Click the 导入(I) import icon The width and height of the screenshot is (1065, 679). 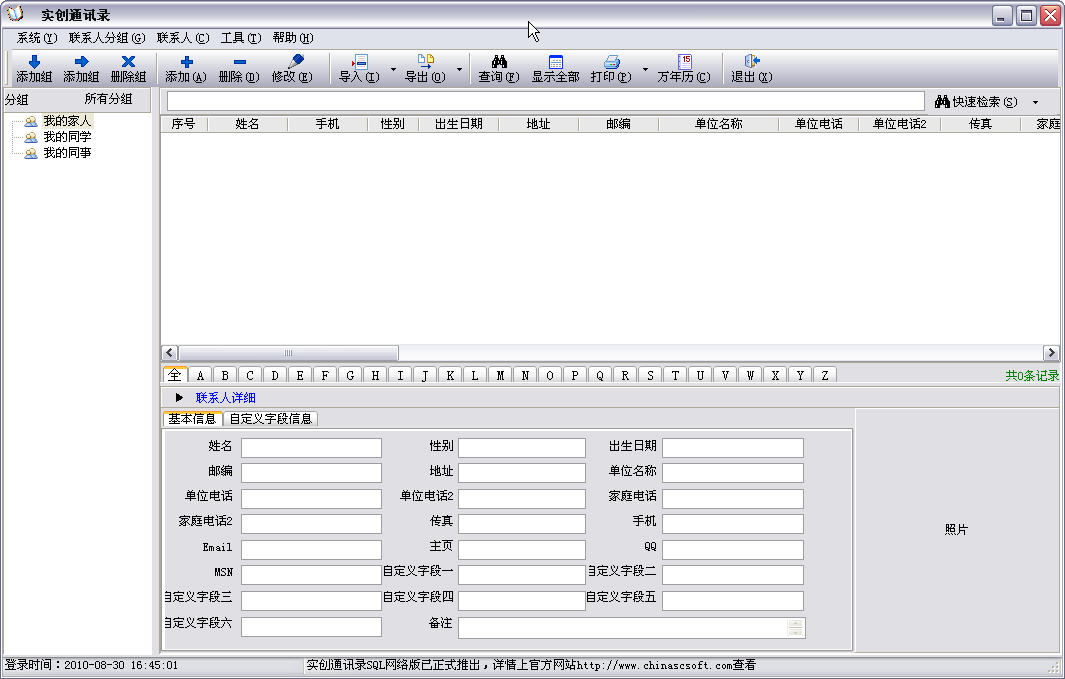(x=359, y=63)
